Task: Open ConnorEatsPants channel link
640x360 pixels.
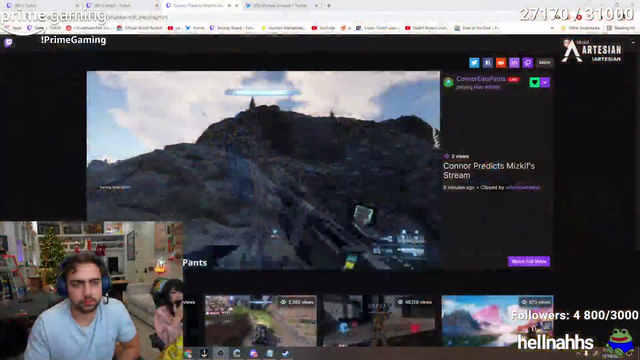Action: [480, 79]
